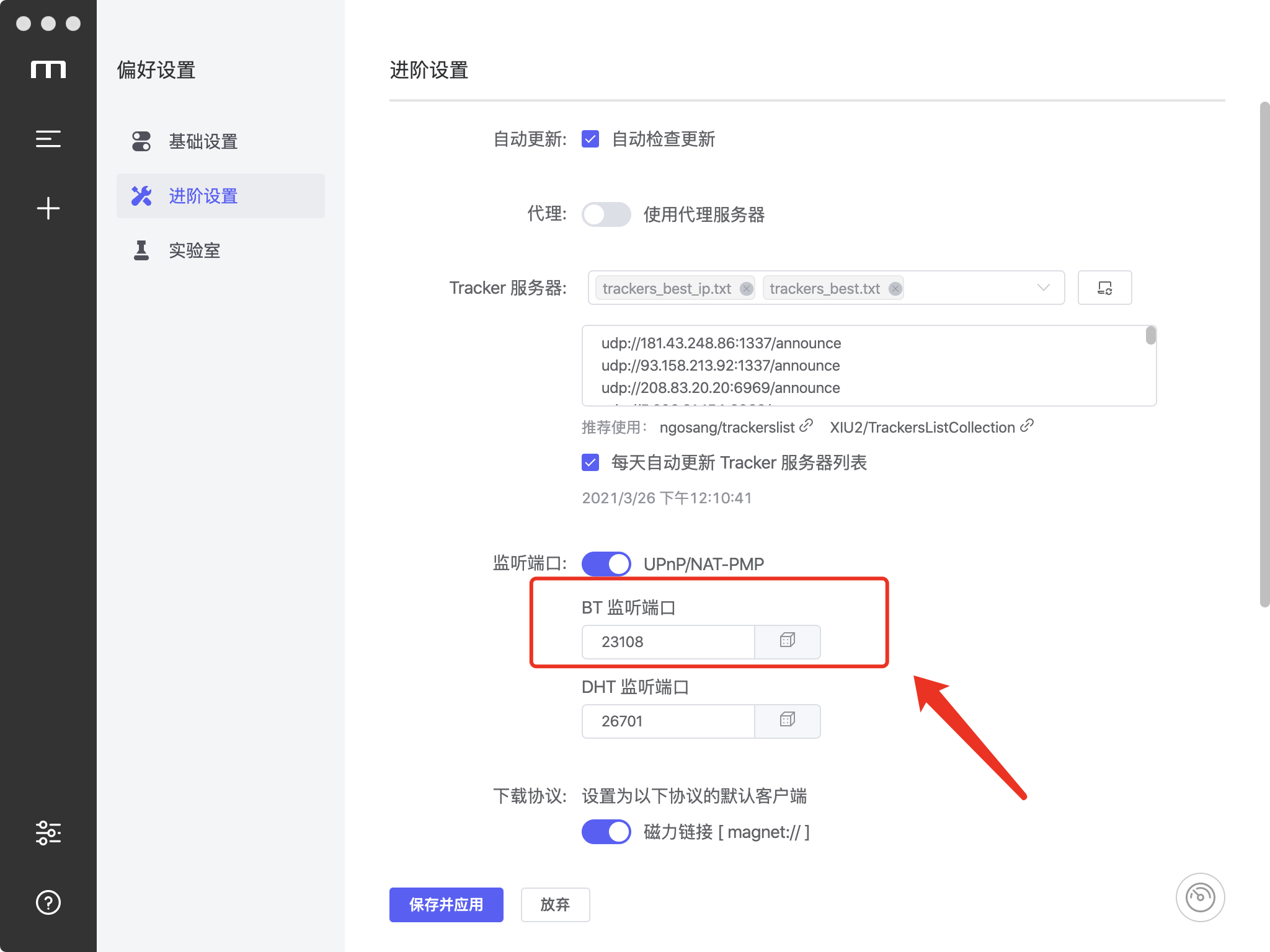Turn off UPnP/NAT-PMP switch

click(x=606, y=564)
